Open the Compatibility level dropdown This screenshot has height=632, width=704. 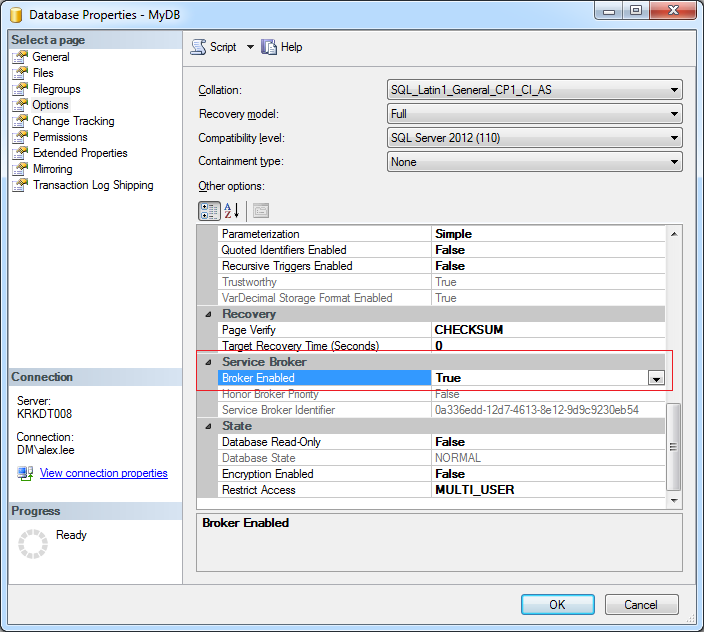click(534, 138)
